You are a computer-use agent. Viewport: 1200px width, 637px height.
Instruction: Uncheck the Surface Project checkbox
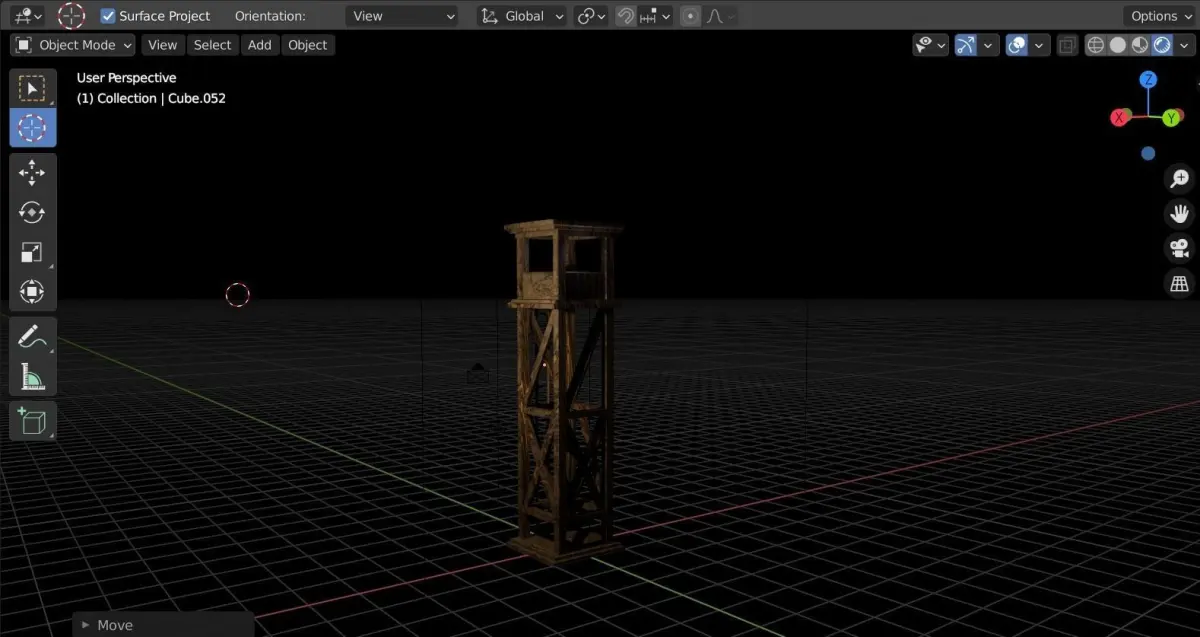click(108, 16)
